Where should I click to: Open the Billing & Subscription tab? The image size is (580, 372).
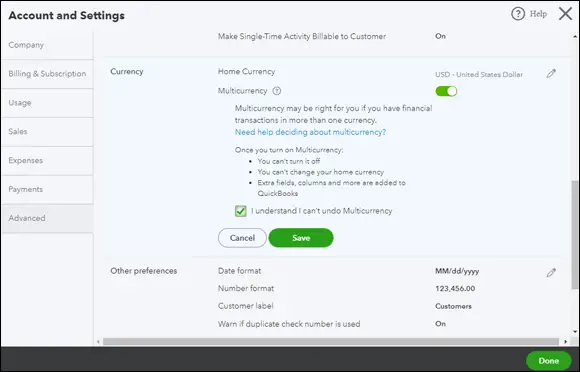[47, 74]
